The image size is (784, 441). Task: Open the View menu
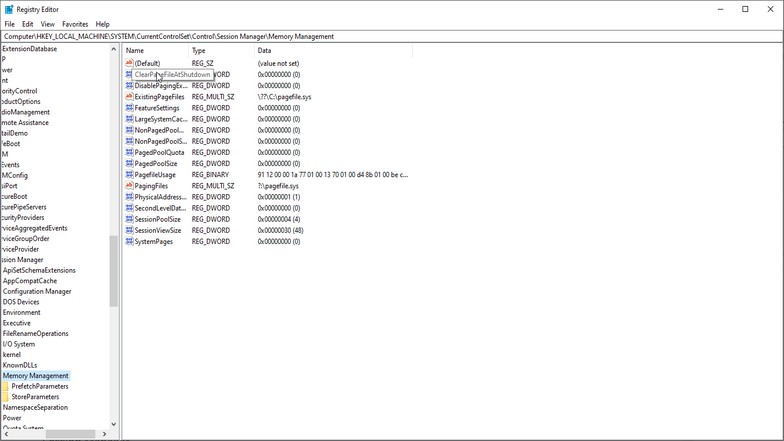coord(48,24)
